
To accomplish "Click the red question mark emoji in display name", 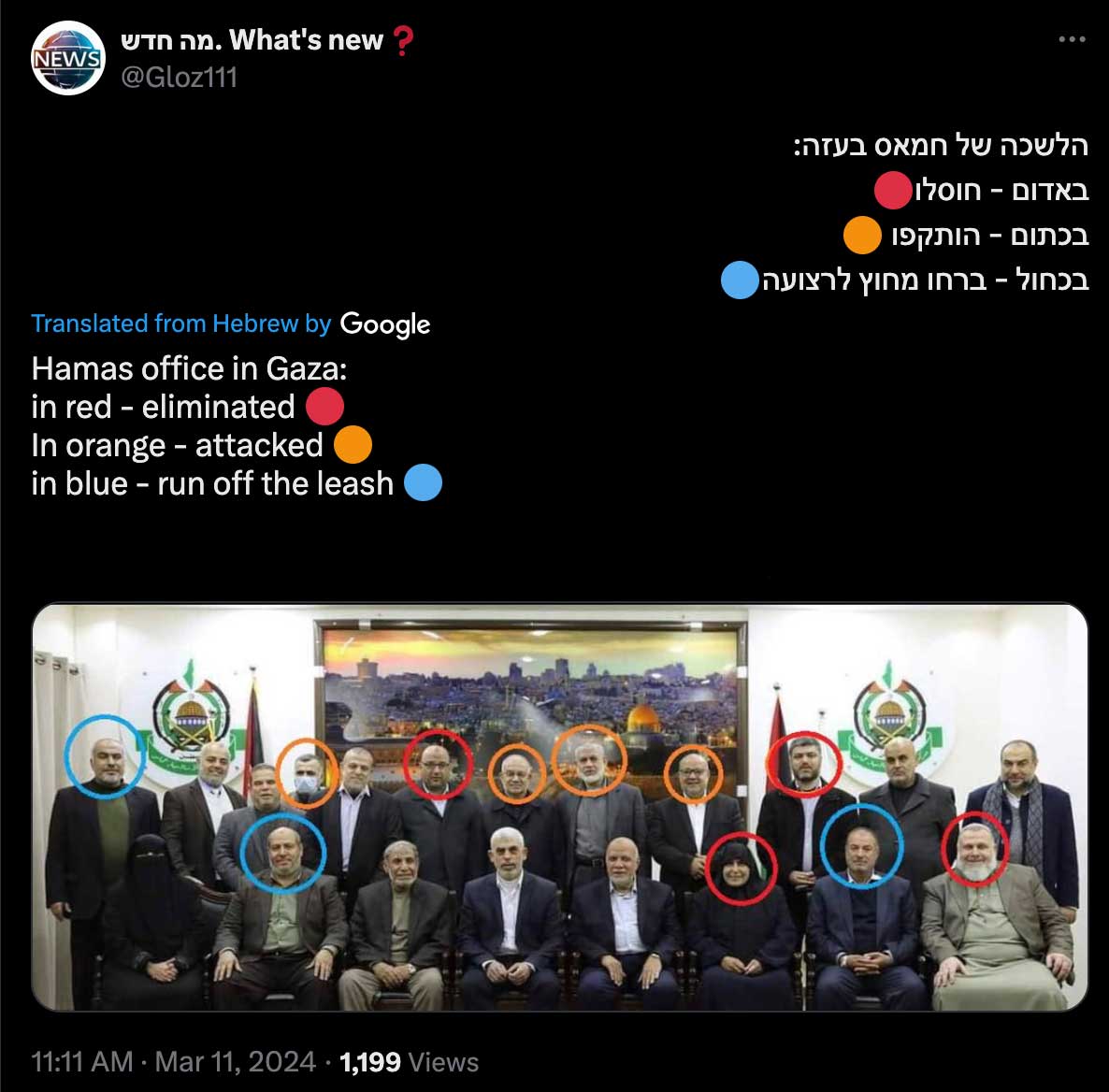I will tap(402, 41).
